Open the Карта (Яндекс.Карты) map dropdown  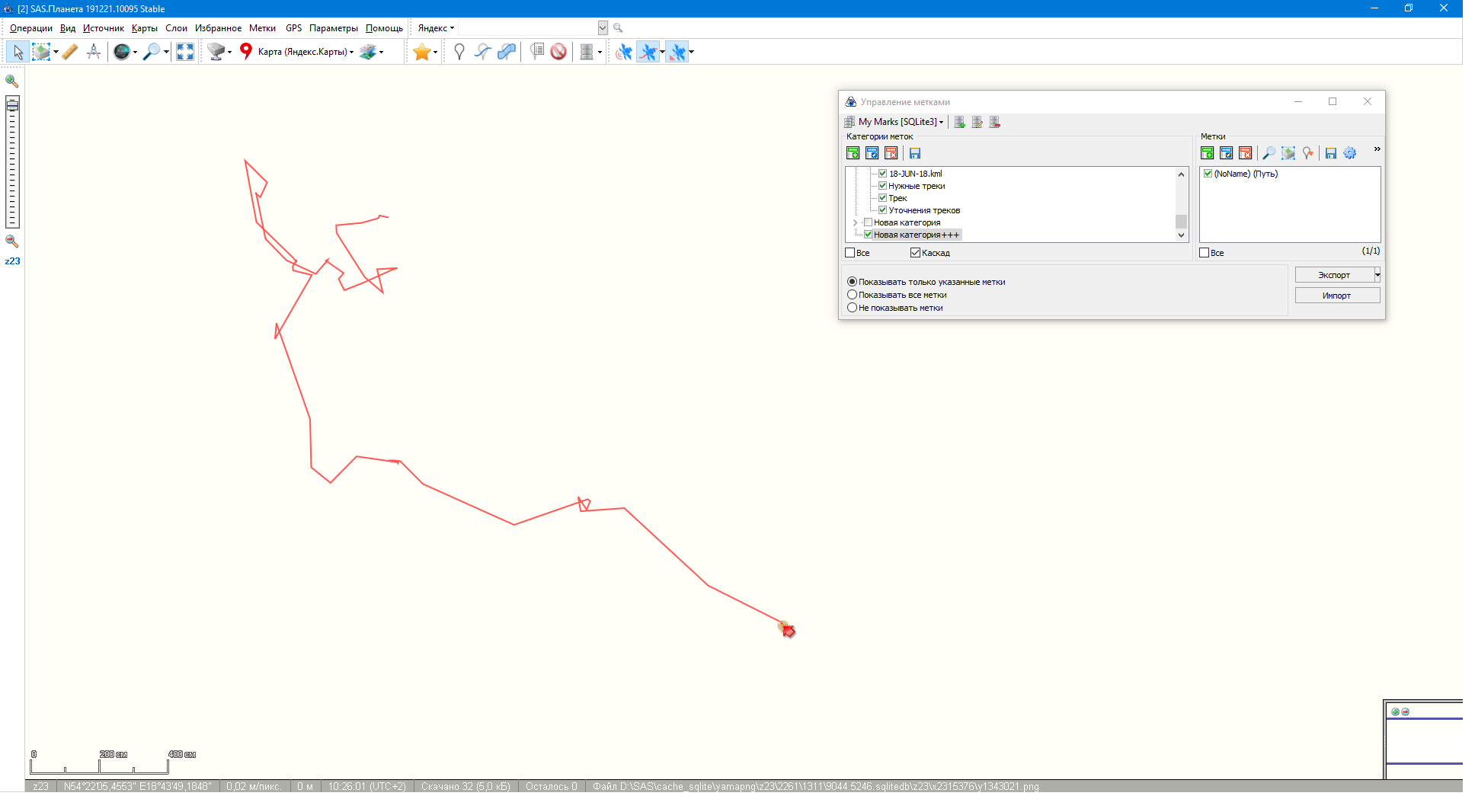305,52
